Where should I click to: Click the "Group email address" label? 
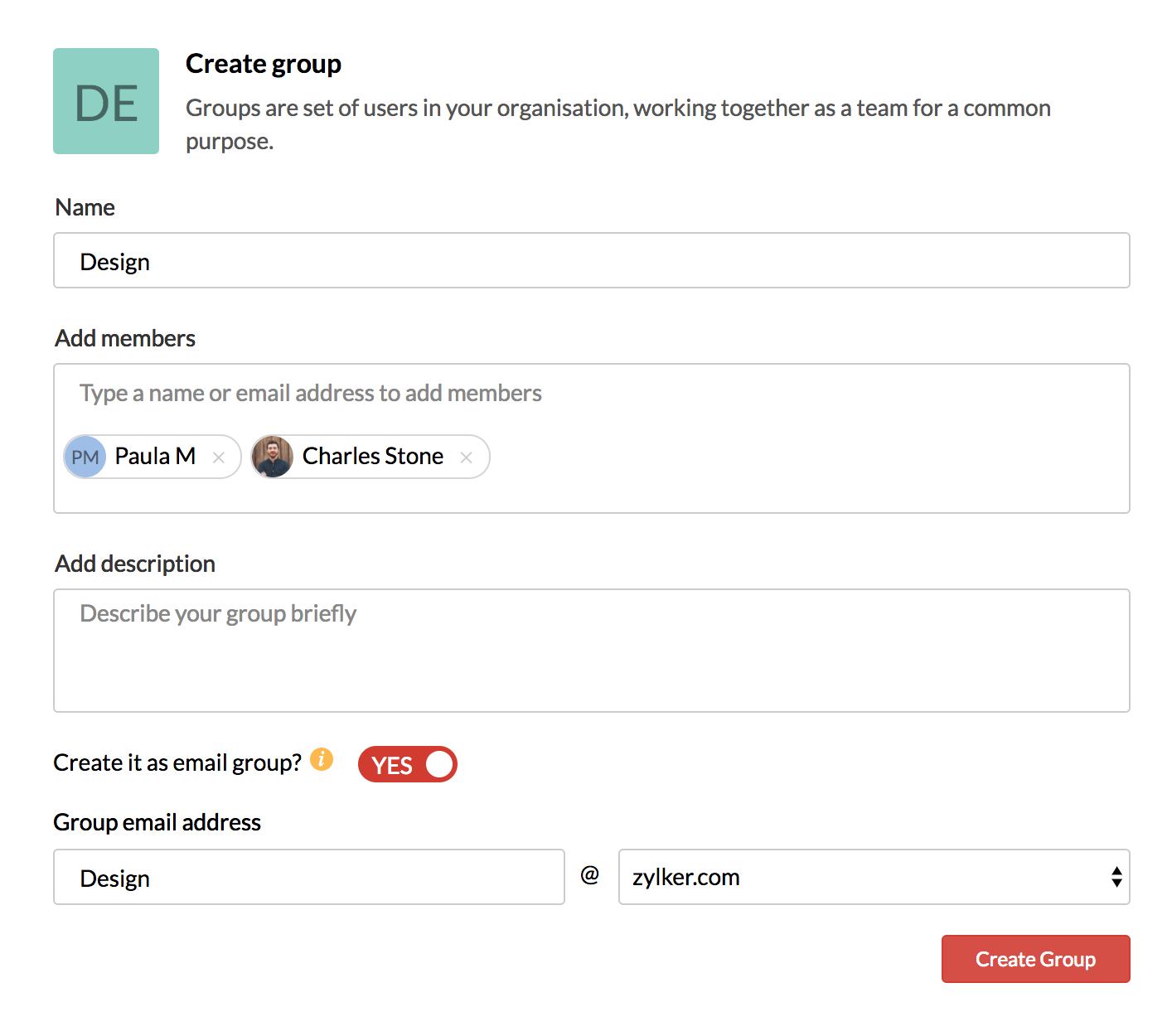coord(157,822)
